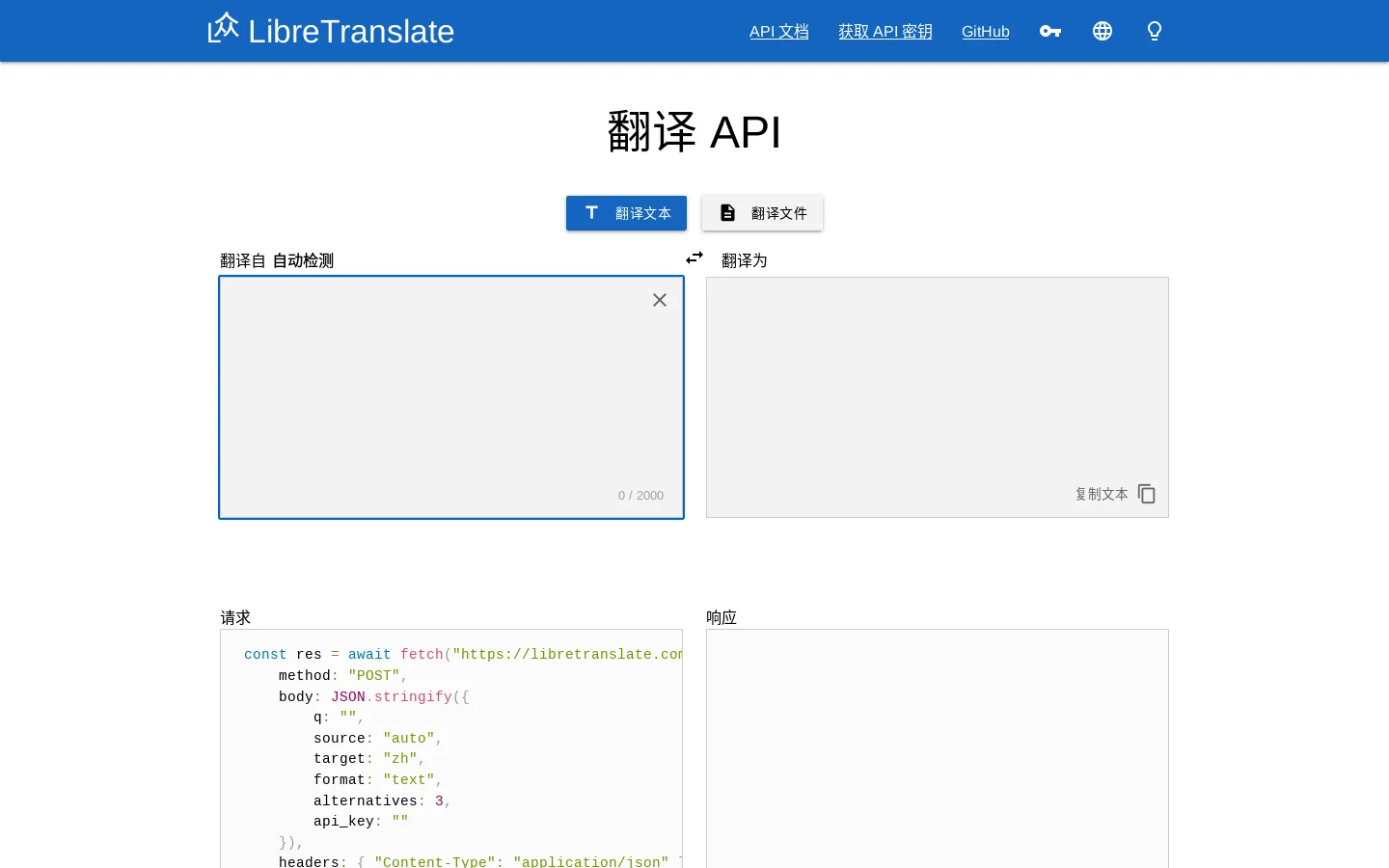This screenshot has height=868, width=1389.
Task: Click the target: "zh" code line
Action: pyautogui.click(x=369, y=759)
